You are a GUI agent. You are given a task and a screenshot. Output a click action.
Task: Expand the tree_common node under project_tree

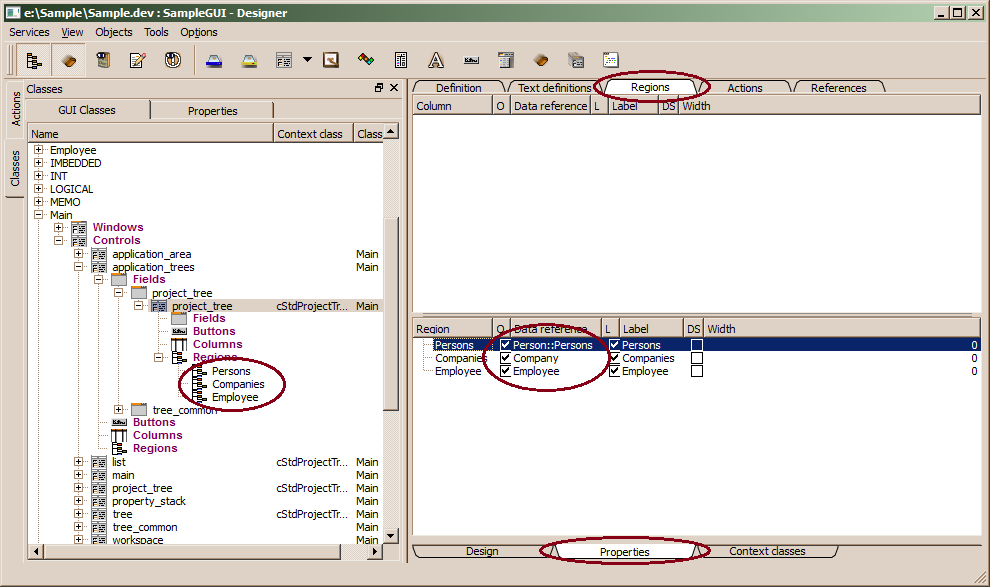pos(119,410)
